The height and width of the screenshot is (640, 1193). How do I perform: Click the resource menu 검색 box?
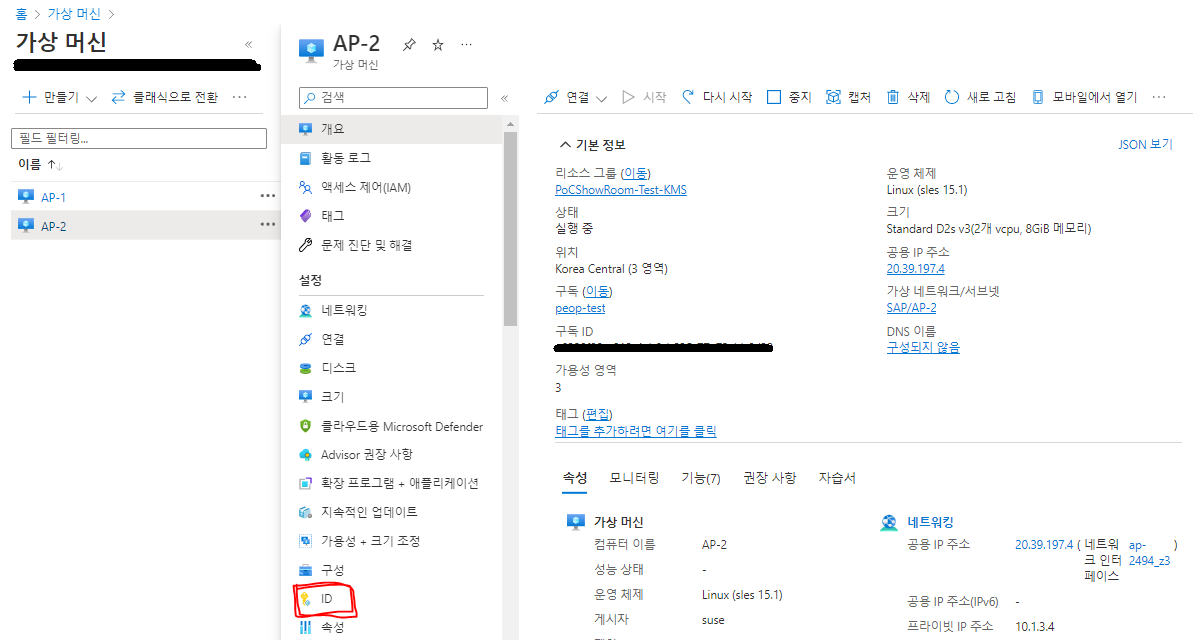point(393,97)
